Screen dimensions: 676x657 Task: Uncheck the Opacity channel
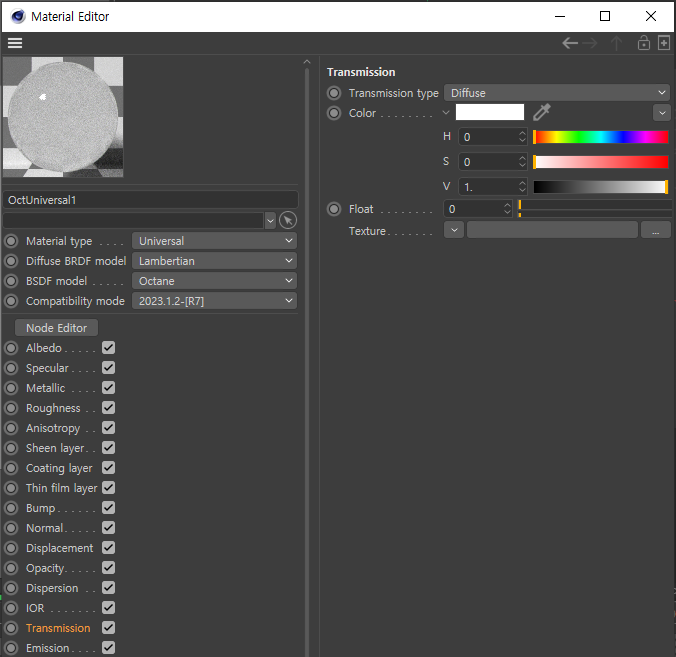point(109,568)
